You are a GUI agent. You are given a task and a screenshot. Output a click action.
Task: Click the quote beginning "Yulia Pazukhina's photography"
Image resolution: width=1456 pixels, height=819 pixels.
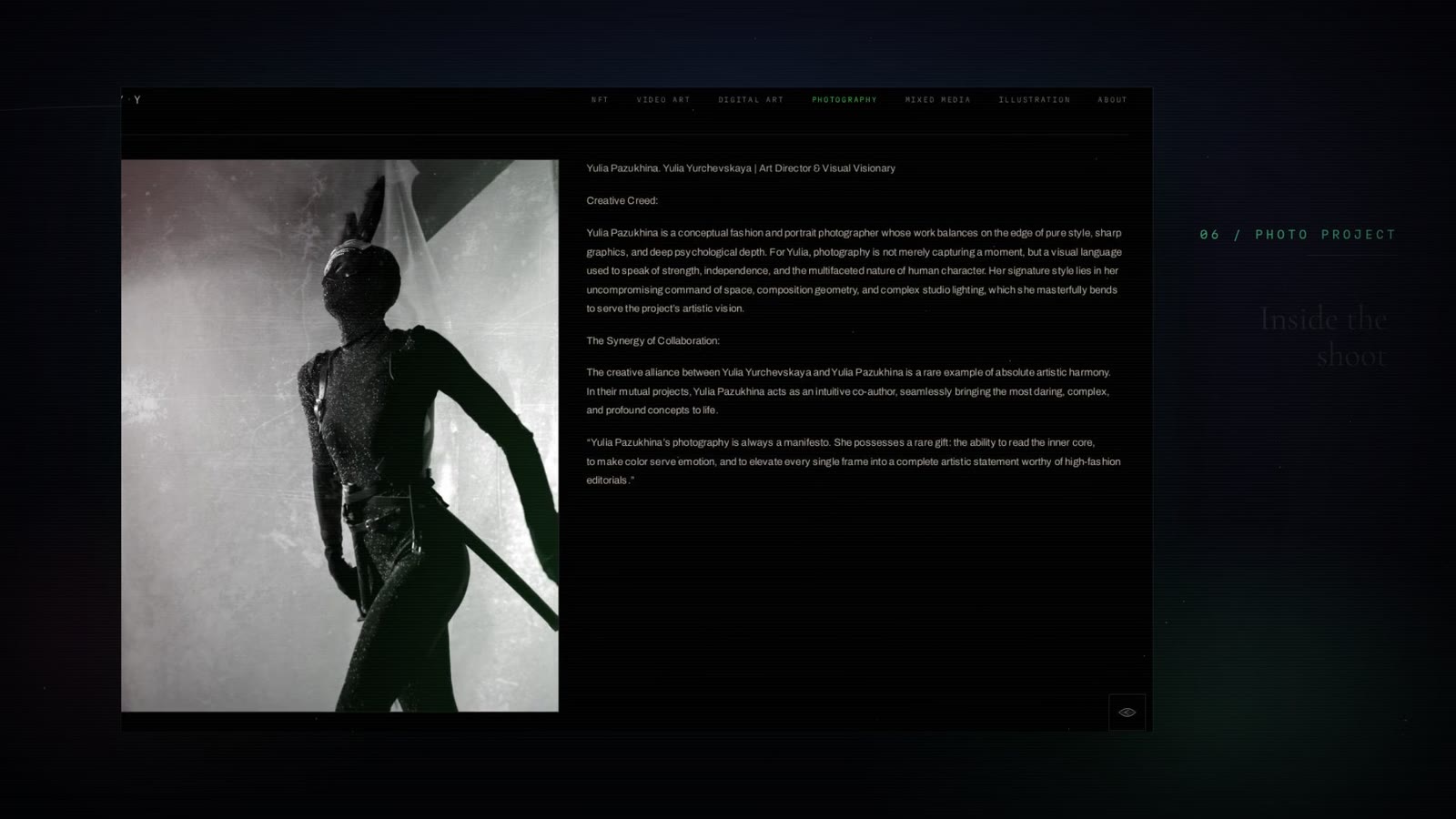click(x=854, y=461)
